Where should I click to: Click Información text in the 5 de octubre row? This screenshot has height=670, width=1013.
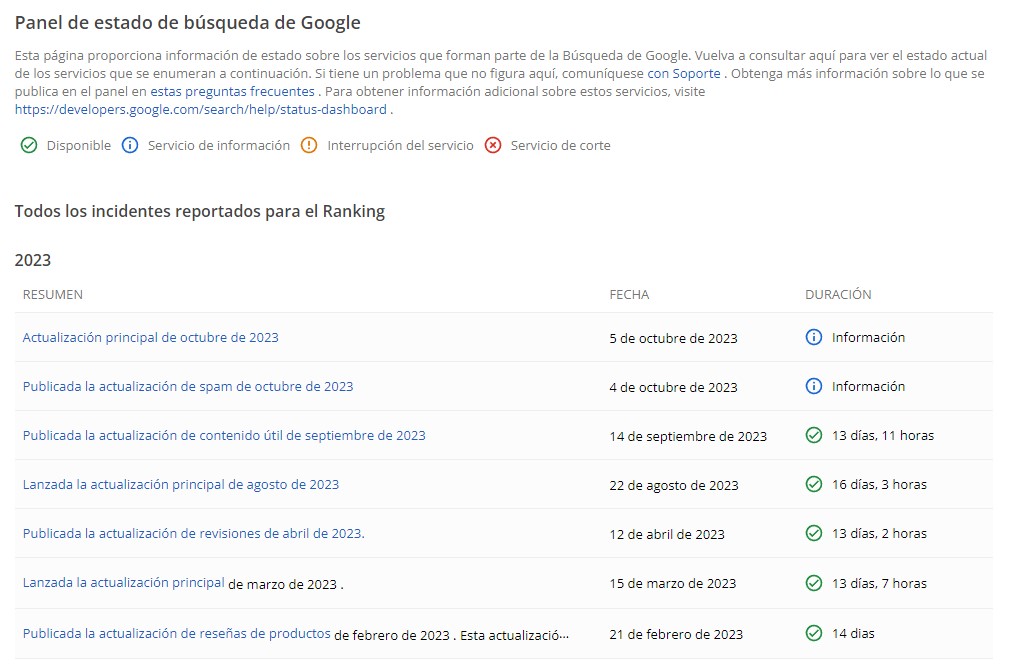click(x=868, y=337)
